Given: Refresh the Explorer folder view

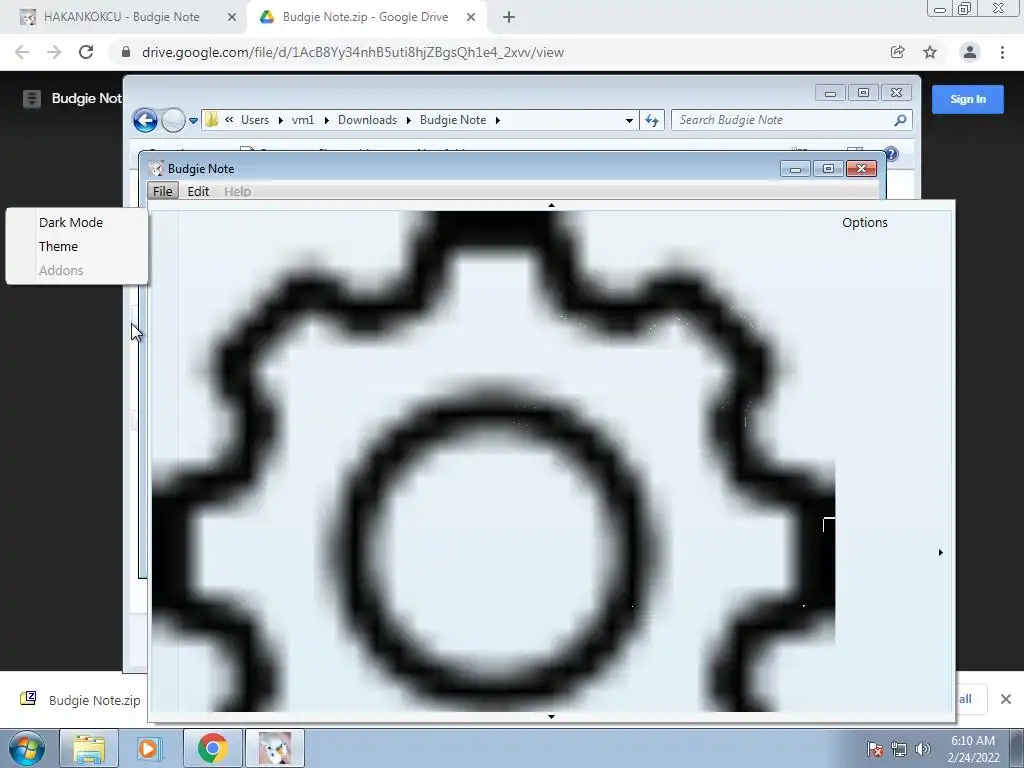Looking at the screenshot, I should click(652, 120).
